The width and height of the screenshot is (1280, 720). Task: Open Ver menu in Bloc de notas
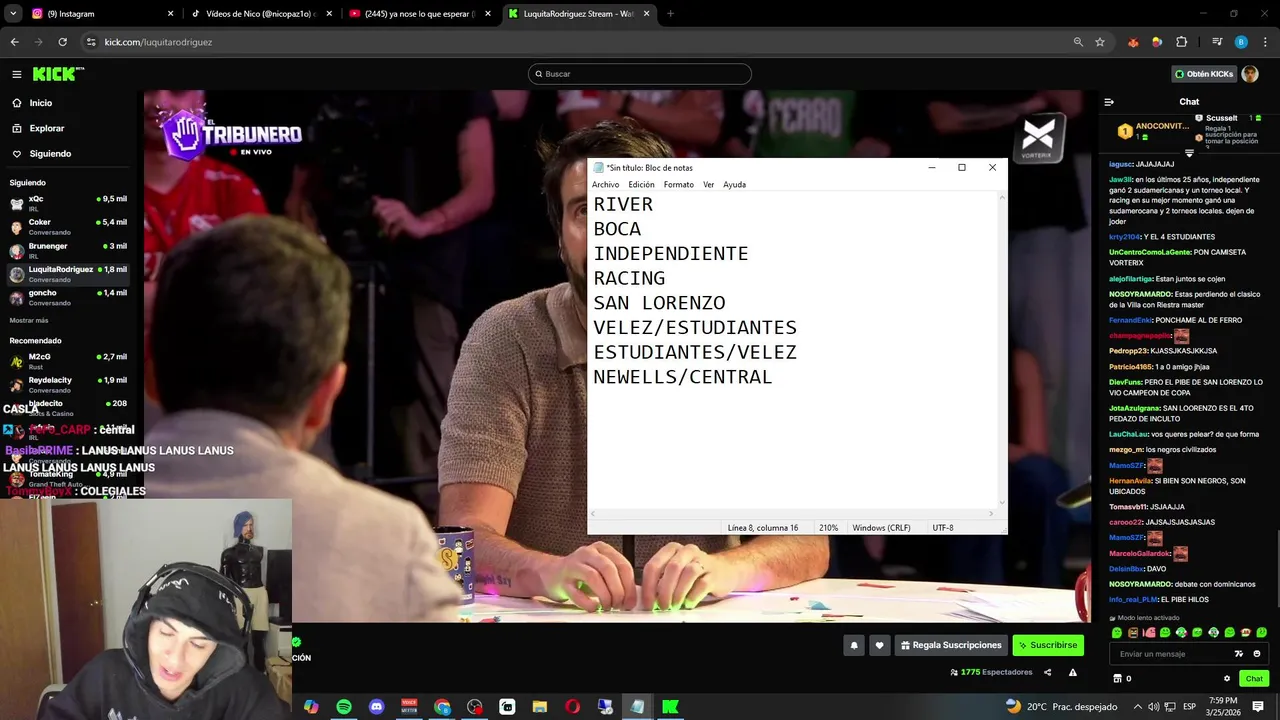coord(708,185)
